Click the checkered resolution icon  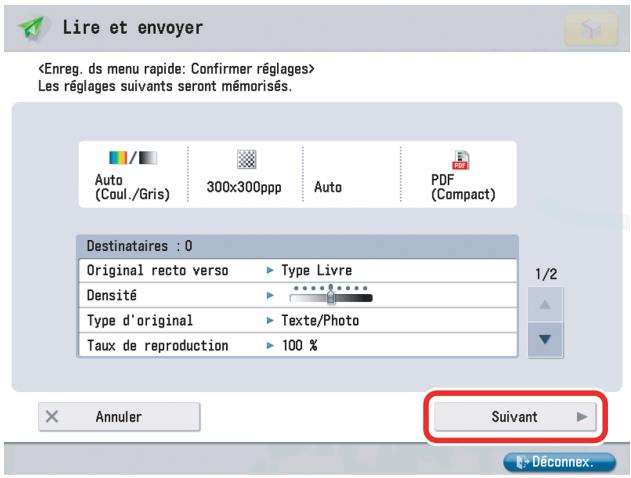tap(246, 159)
